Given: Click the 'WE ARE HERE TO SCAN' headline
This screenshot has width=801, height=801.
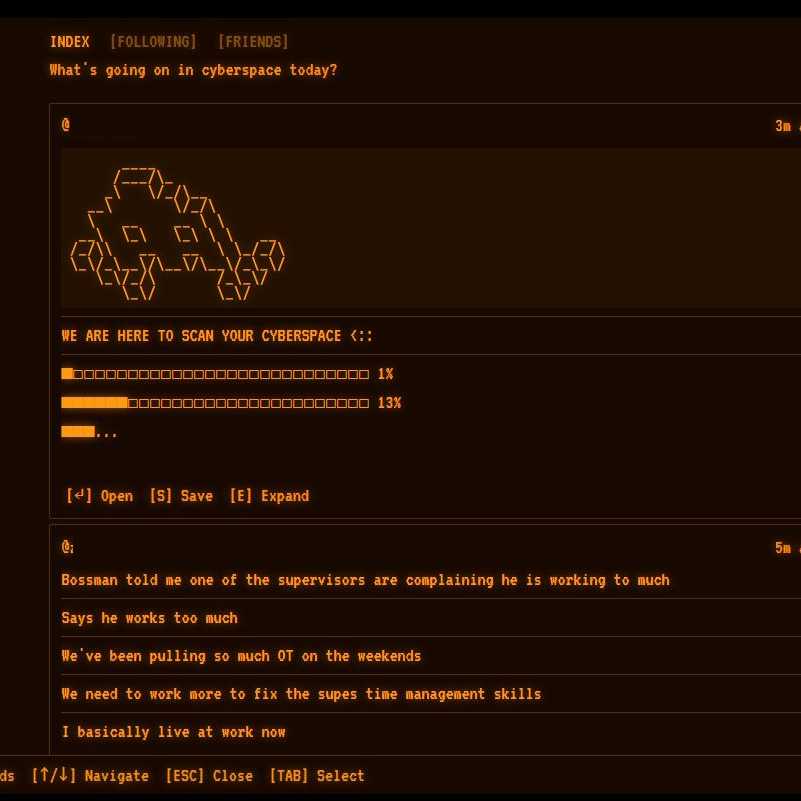Looking at the screenshot, I should [x=217, y=336].
